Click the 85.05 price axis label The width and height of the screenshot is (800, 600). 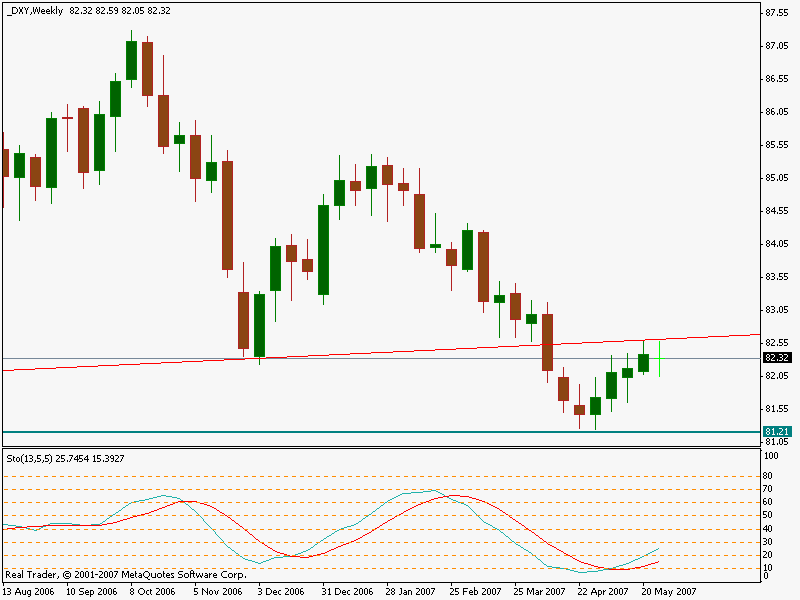pos(776,178)
